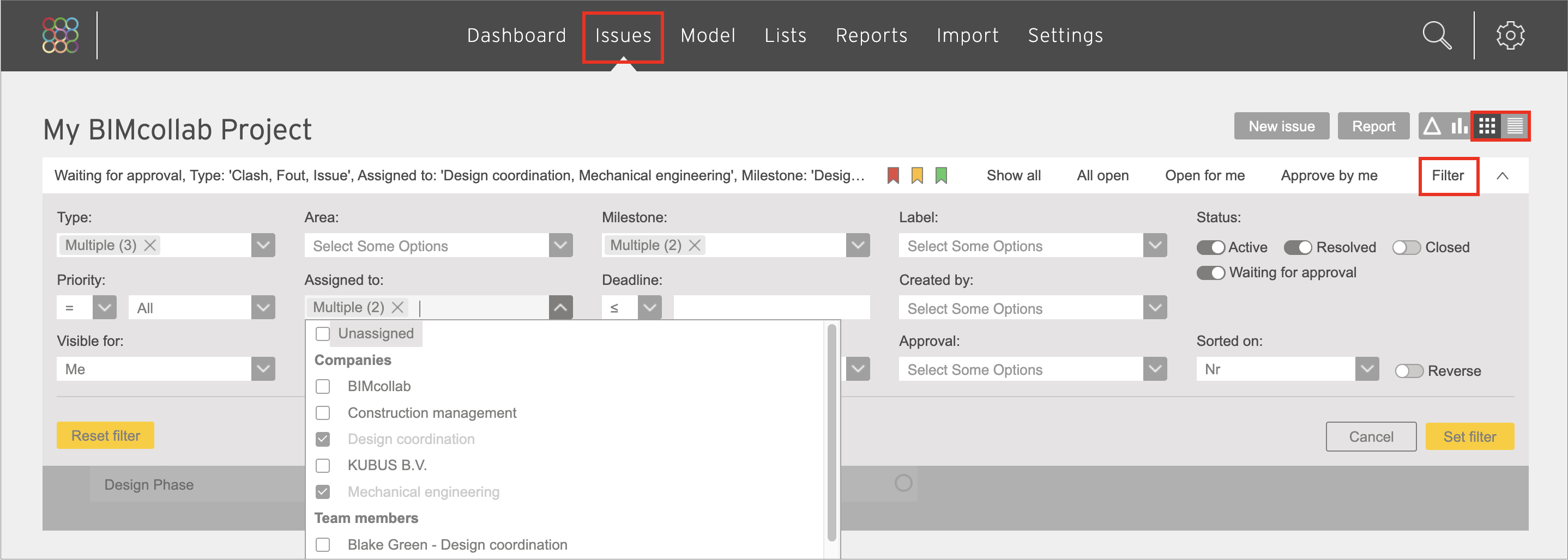Clear the Milestone Multiple (2) selection
This screenshot has height=560, width=1568.
(x=695, y=246)
